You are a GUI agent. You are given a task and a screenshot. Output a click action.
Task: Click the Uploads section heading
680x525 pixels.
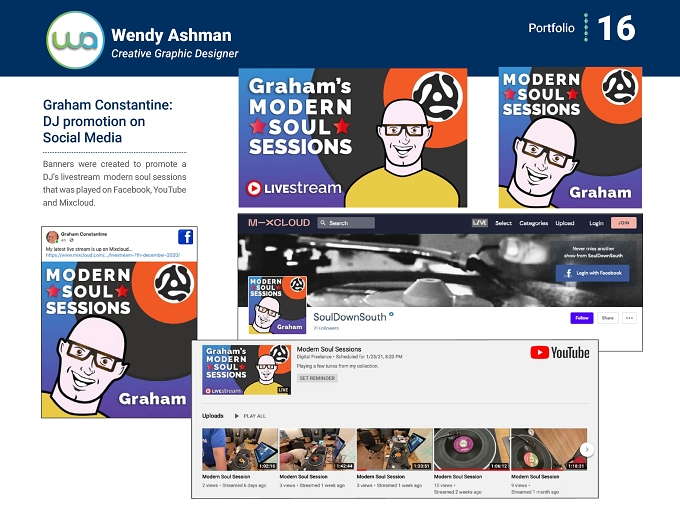[x=212, y=416]
